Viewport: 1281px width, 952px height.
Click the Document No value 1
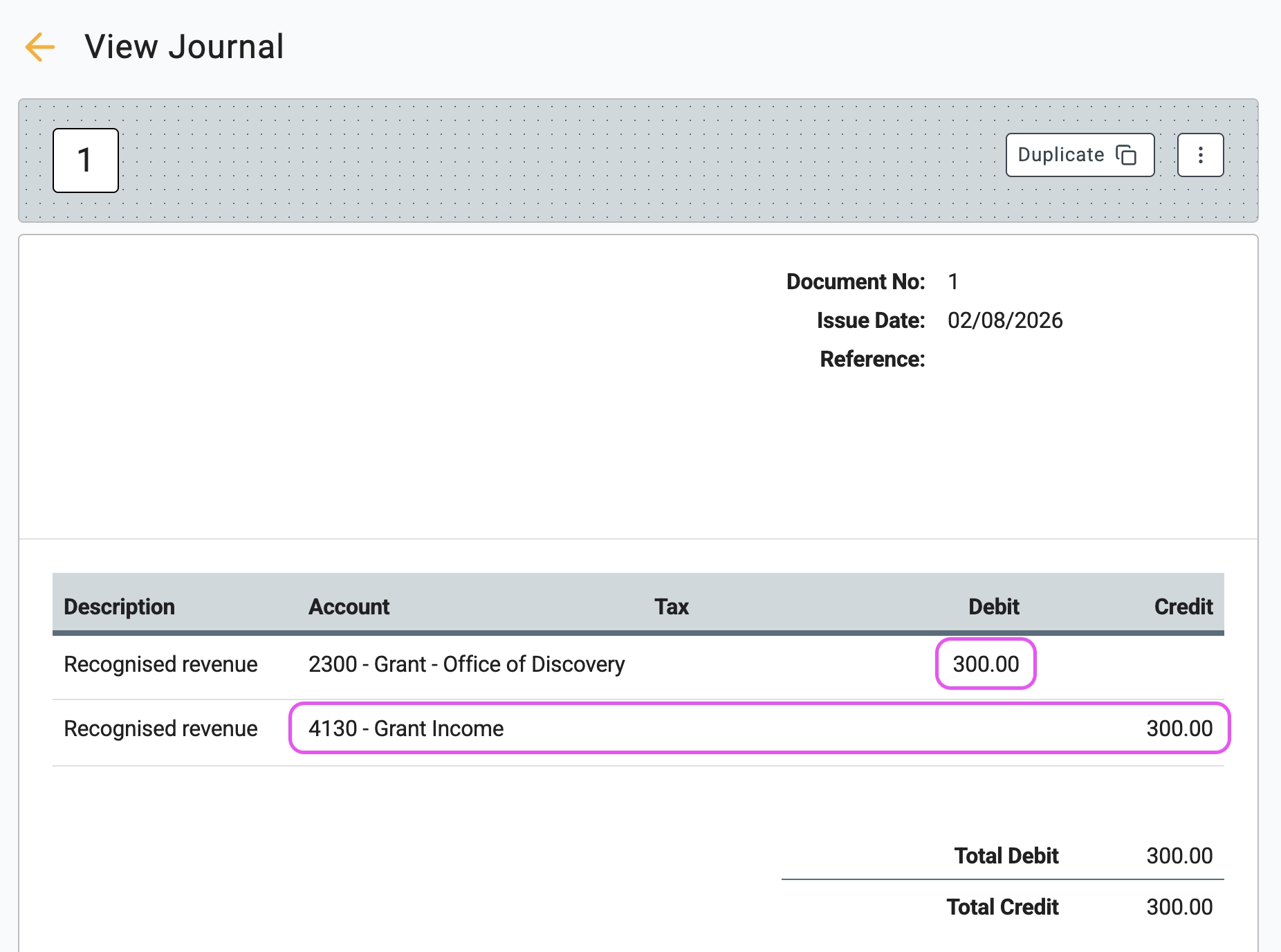coord(953,282)
